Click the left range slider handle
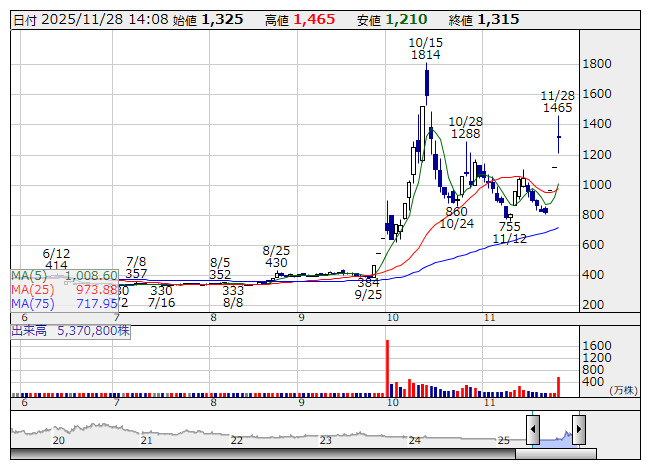This screenshot has height=470, width=653. 533,429
